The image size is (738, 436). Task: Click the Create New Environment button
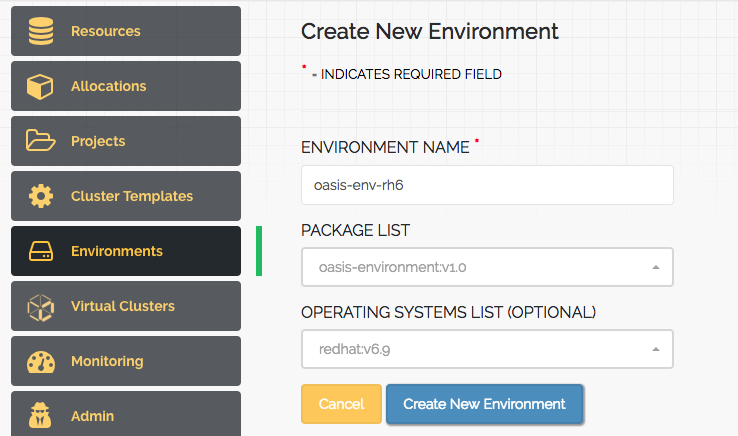pyautogui.click(x=484, y=404)
